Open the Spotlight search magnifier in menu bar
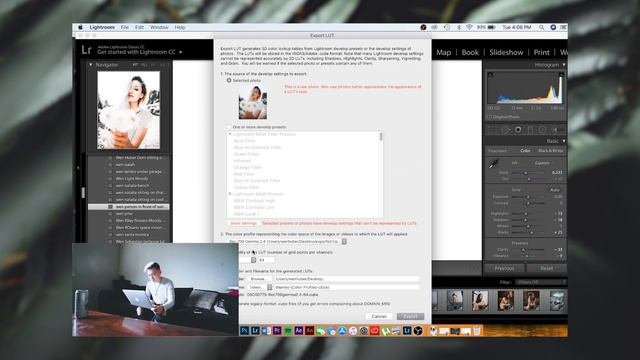 pos(541,27)
